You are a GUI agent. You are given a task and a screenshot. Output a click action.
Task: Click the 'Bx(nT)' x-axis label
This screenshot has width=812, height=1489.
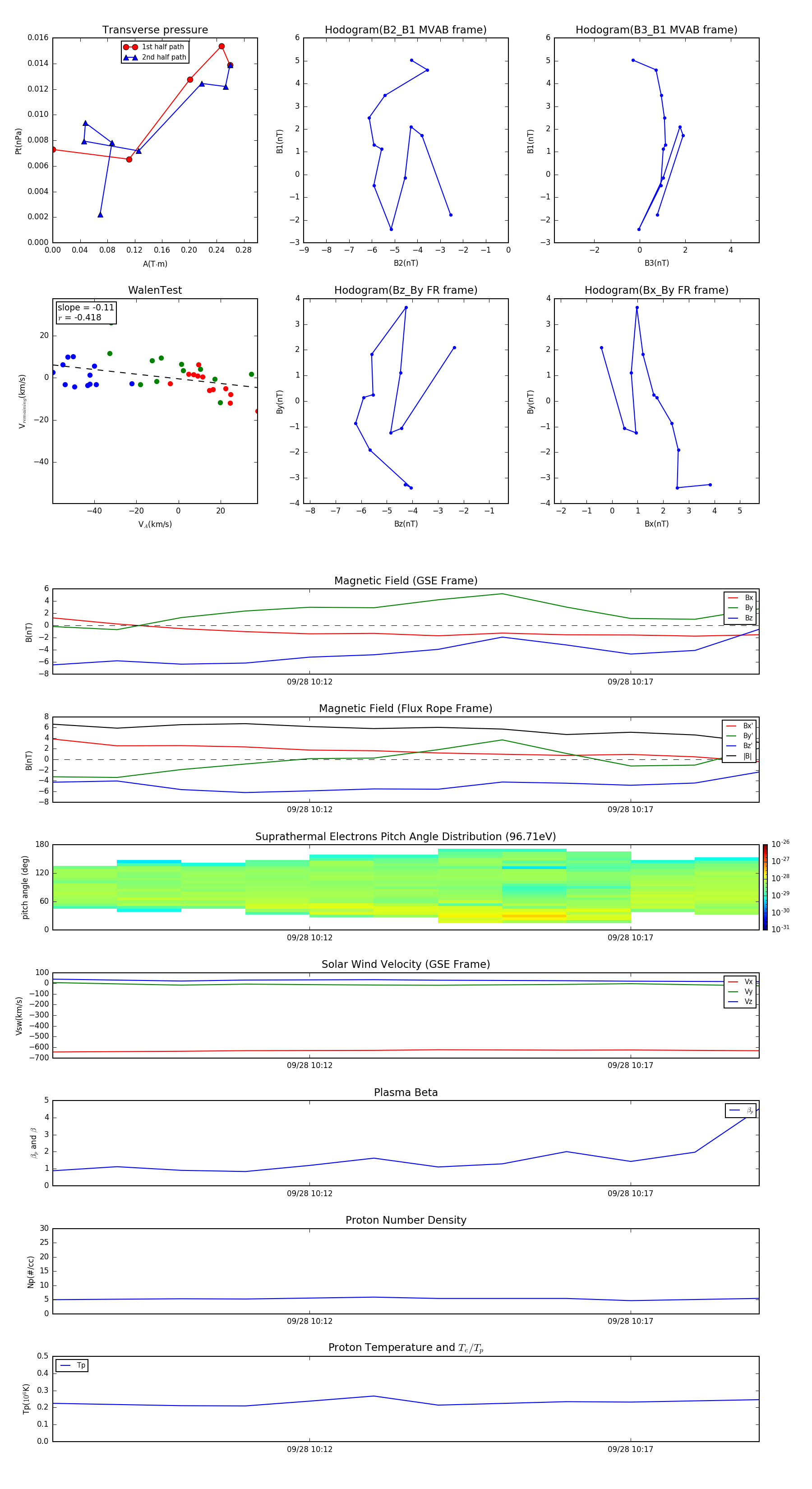click(656, 524)
